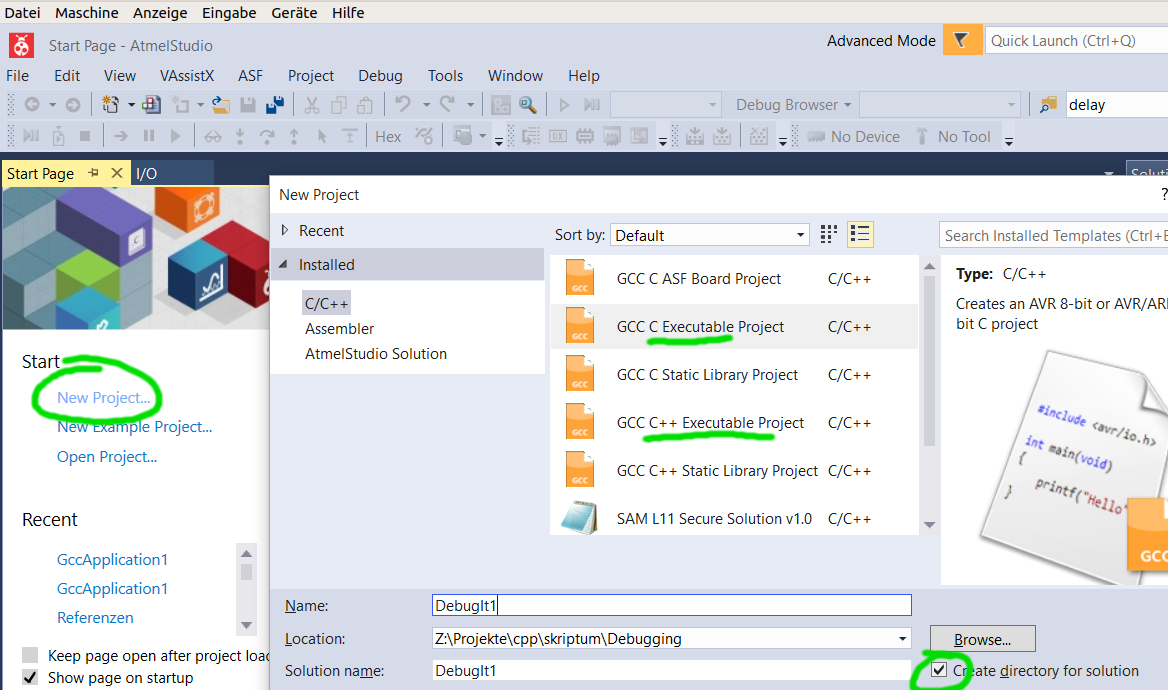1168x690 pixels.
Task: Click the Advanced Mode filter icon
Action: pyautogui.click(x=961, y=41)
